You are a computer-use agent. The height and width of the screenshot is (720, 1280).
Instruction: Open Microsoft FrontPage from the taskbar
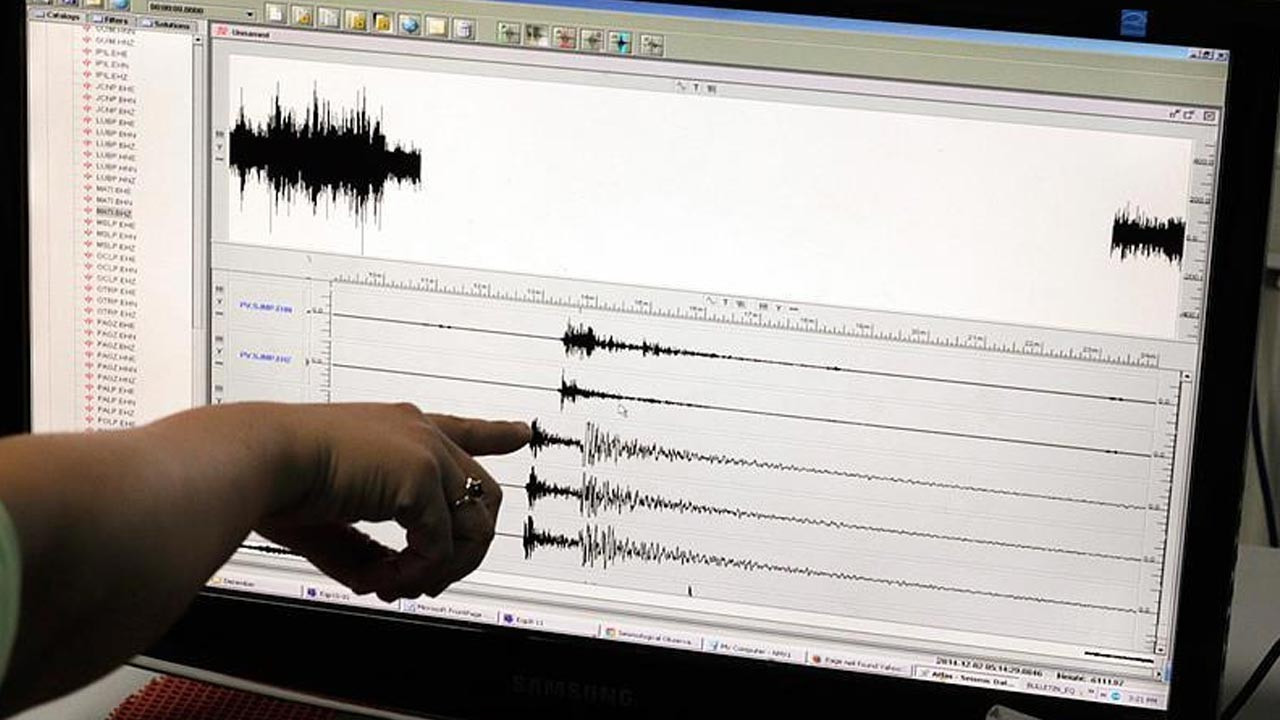pyautogui.click(x=444, y=609)
